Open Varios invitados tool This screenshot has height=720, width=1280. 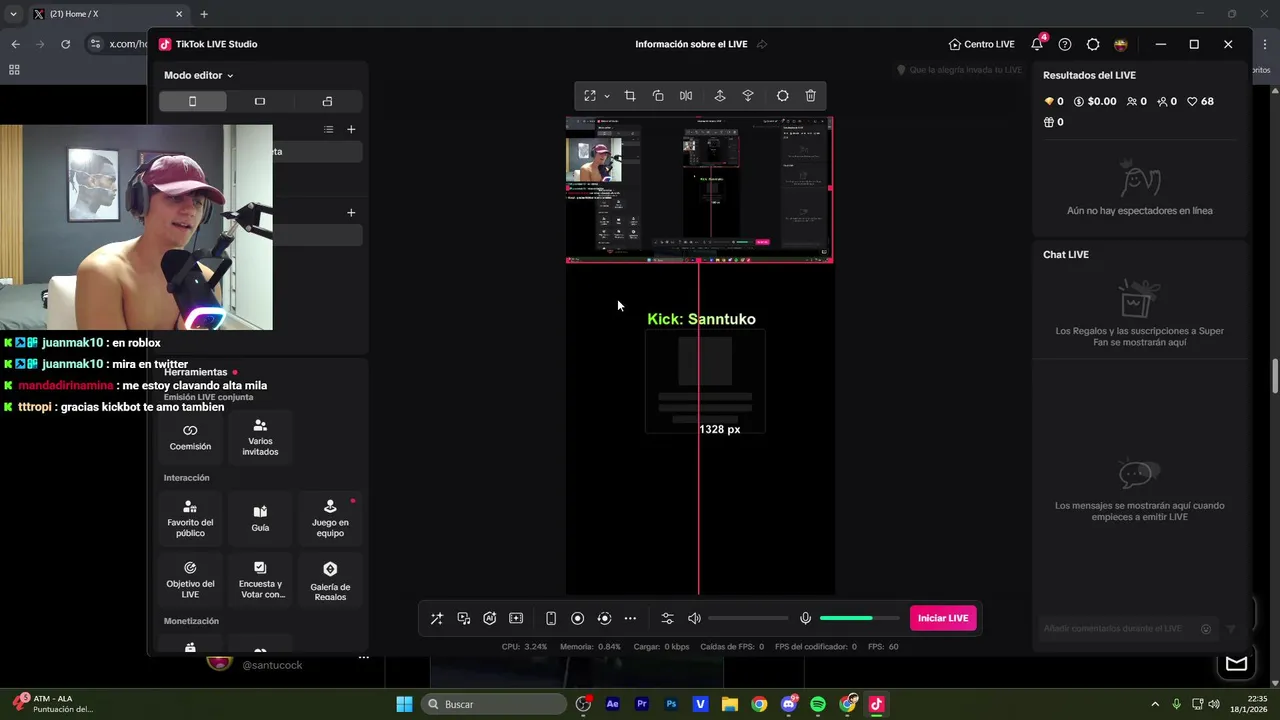click(260, 437)
